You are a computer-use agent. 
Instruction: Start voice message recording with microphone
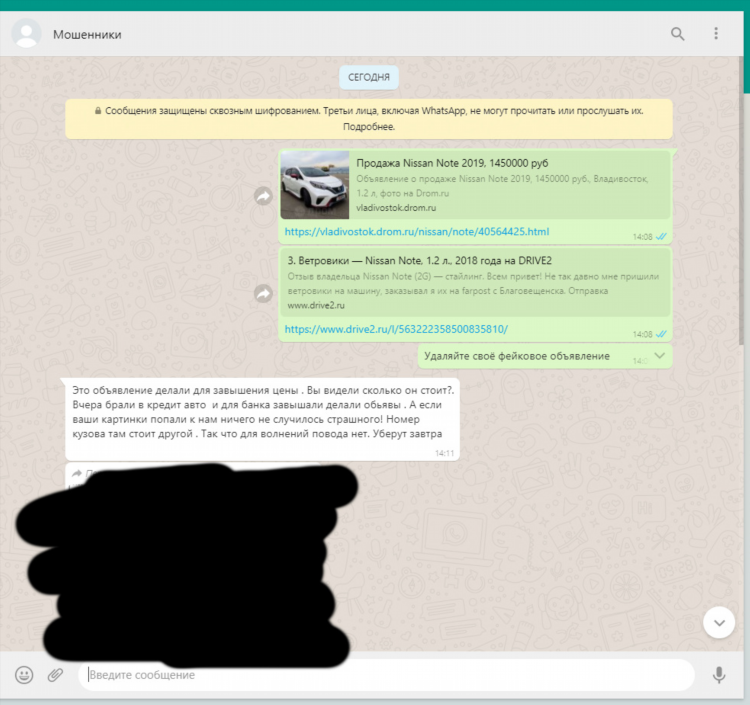point(719,675)
